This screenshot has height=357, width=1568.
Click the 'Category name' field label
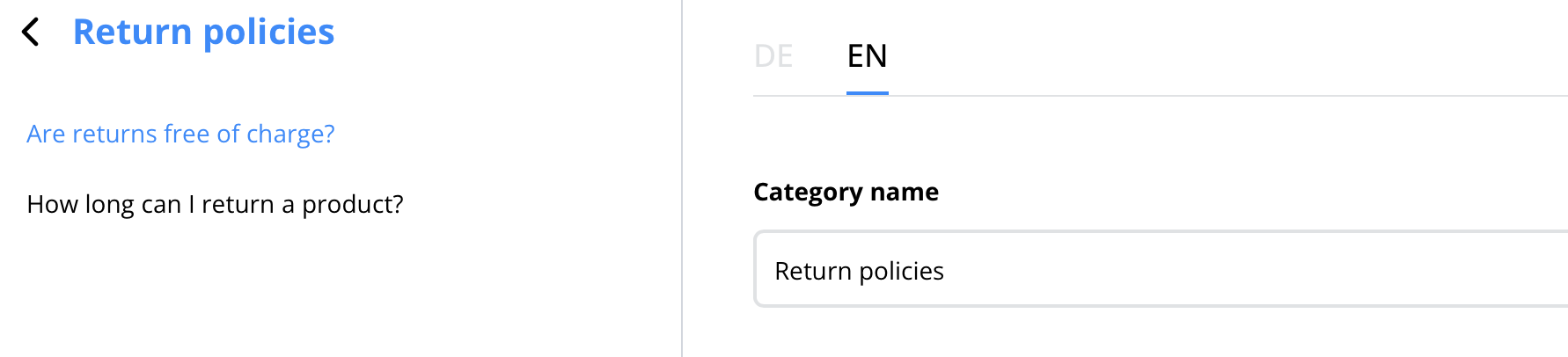(x=846, y=192)
